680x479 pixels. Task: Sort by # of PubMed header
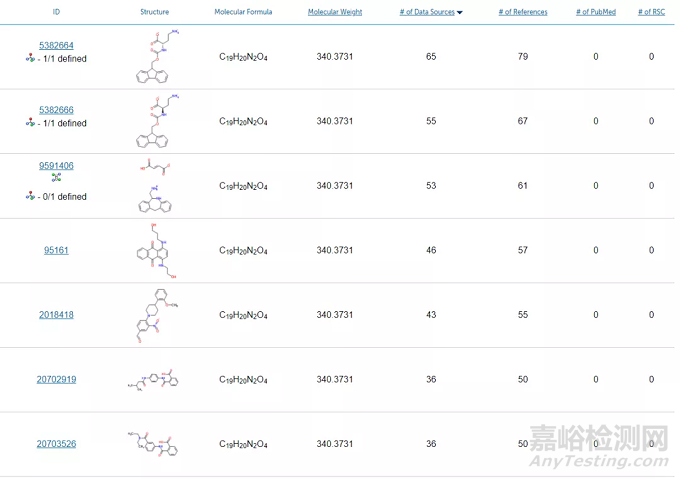tap(596, 12)
